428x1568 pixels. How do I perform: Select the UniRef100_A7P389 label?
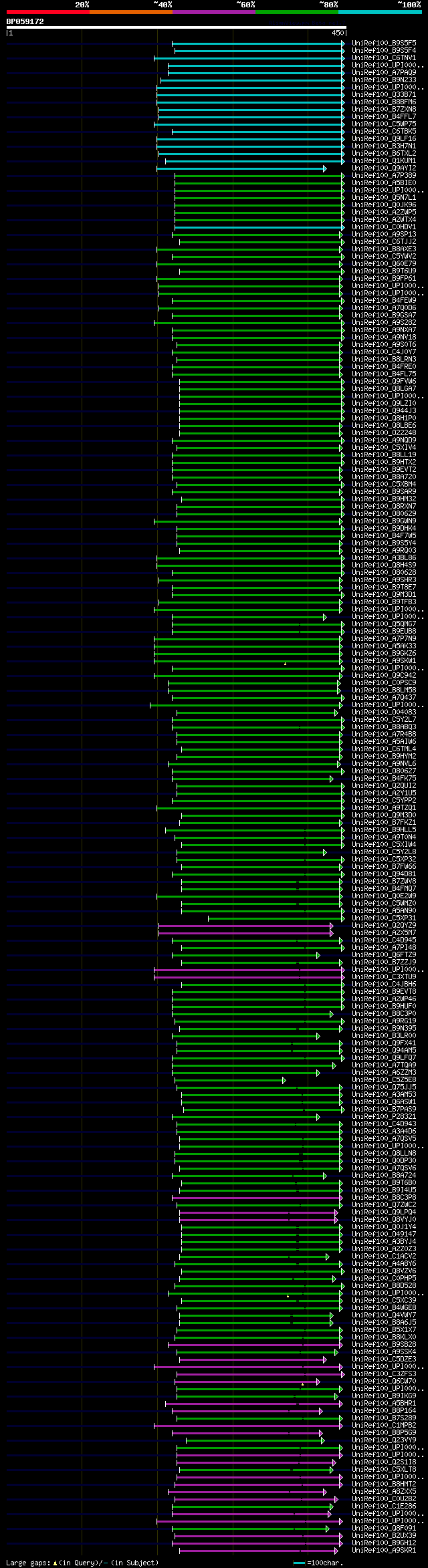coord(384,175)
